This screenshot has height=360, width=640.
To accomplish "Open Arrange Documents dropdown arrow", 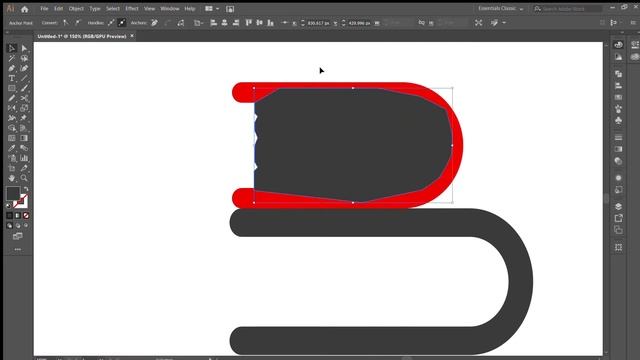I will (x=218, y=9).
